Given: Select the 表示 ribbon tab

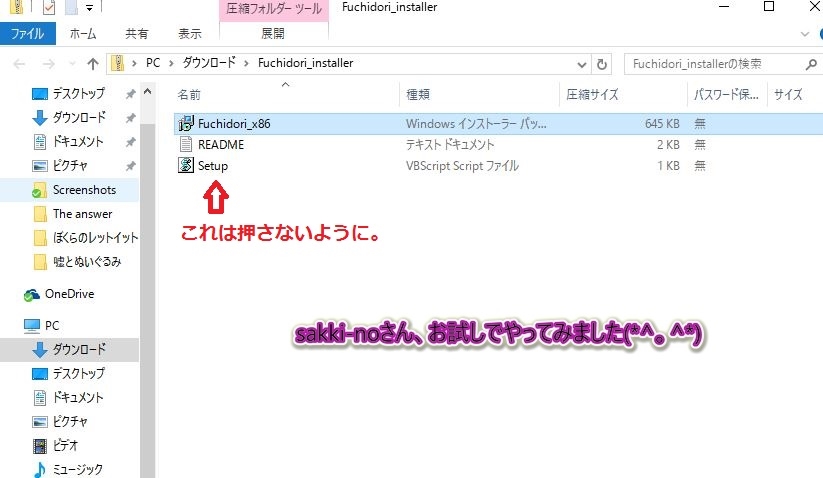Looking at the screenshot, I should point(190,34).
